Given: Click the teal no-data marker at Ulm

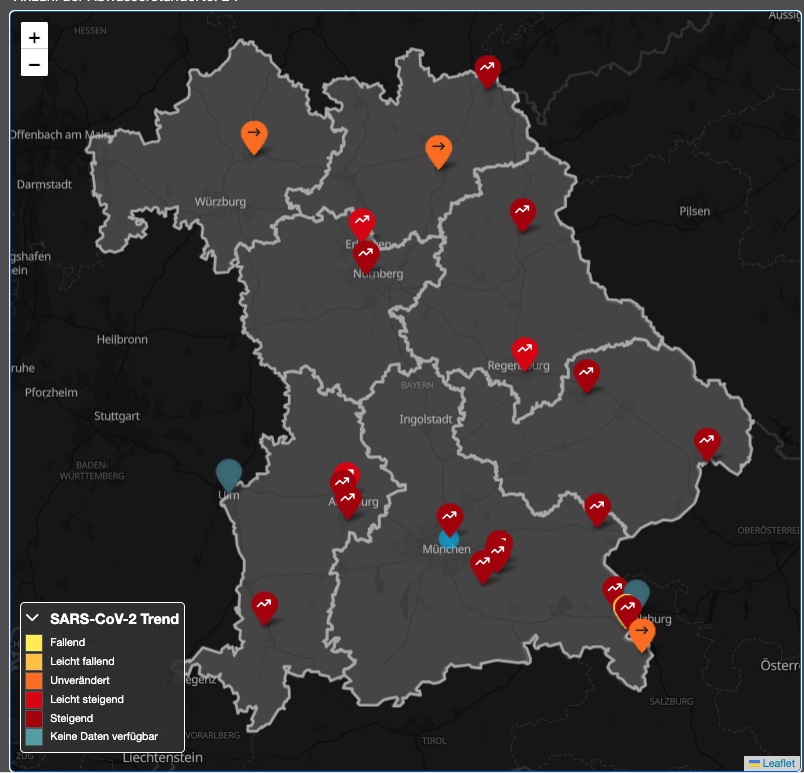Looking at the screenshot, I should coord(229,475).
